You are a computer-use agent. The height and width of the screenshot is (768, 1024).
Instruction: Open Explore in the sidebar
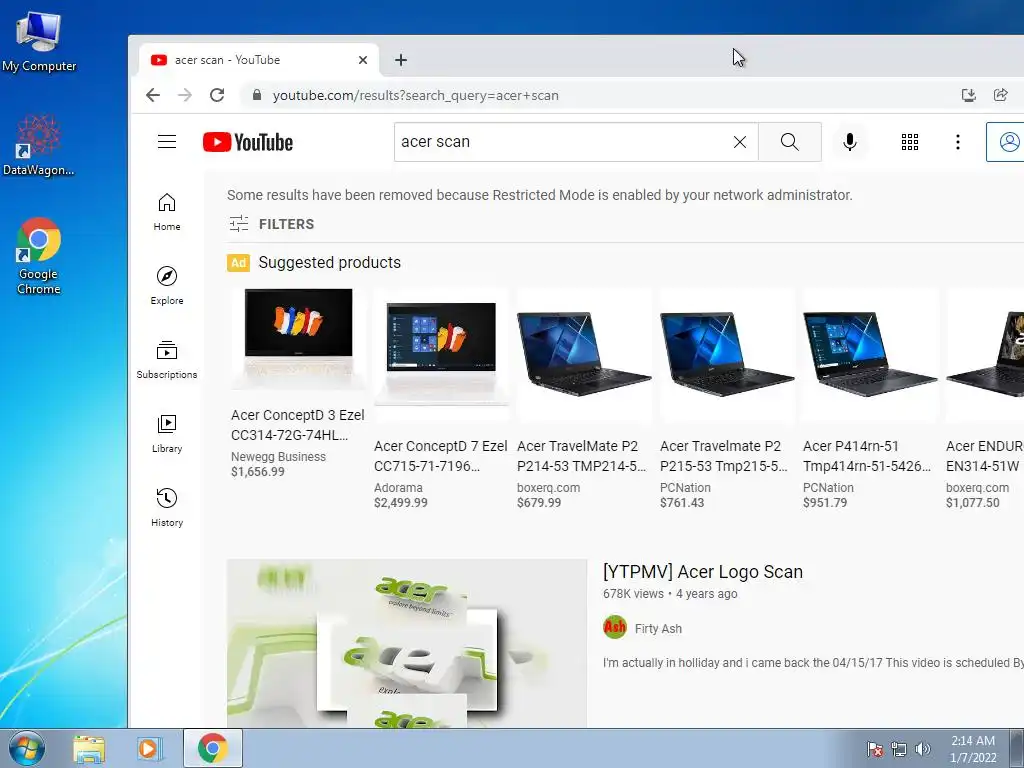point(167,285)
